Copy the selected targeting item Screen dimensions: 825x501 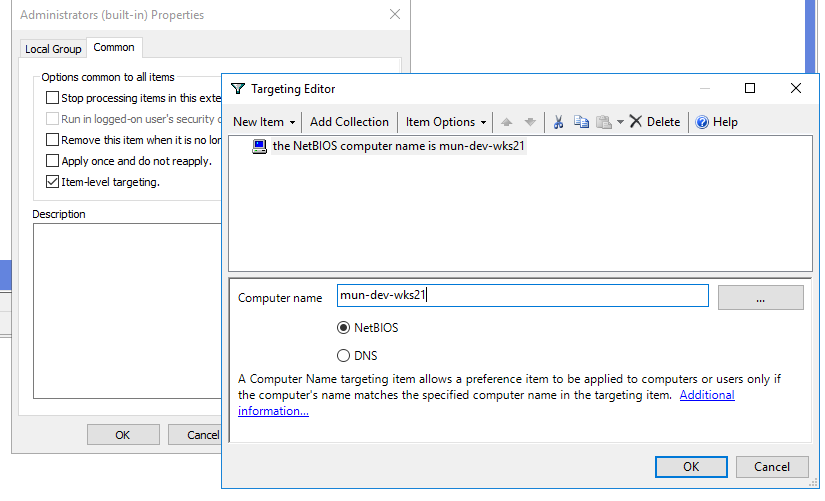(581, 122)
